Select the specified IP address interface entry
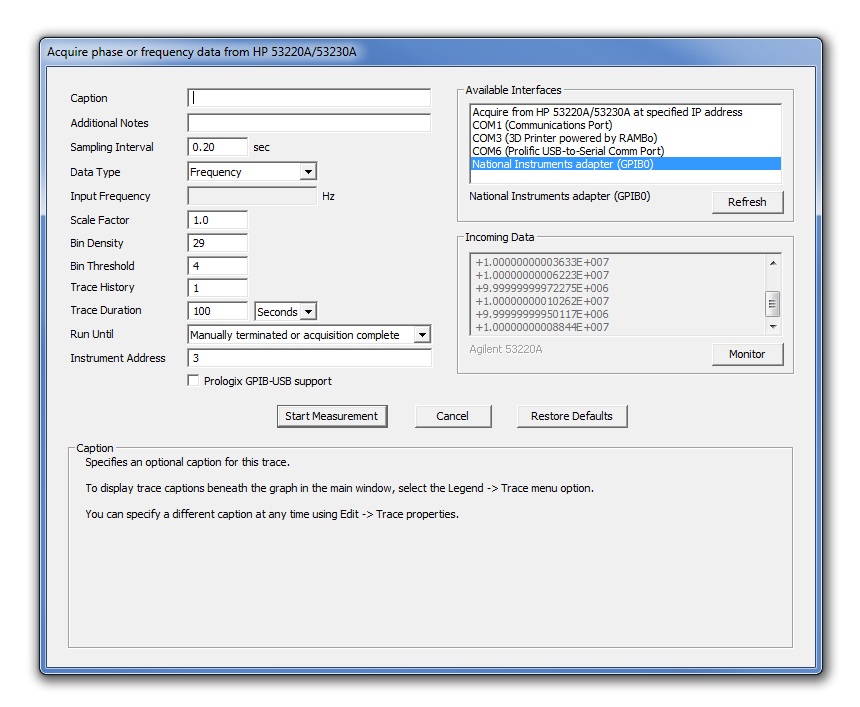860x707 pixels. pos(625,112)
